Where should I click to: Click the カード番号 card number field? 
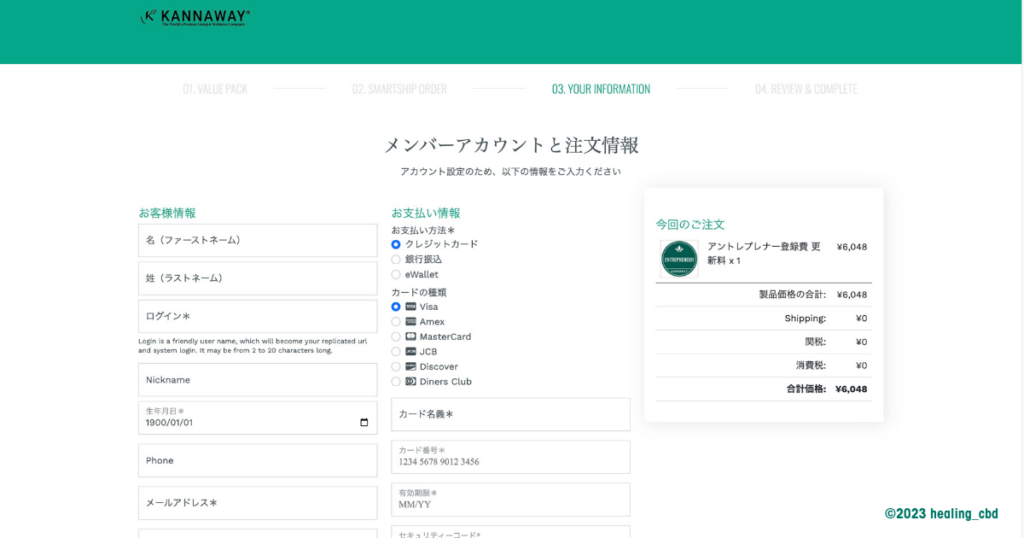click(x=510, y=457)
